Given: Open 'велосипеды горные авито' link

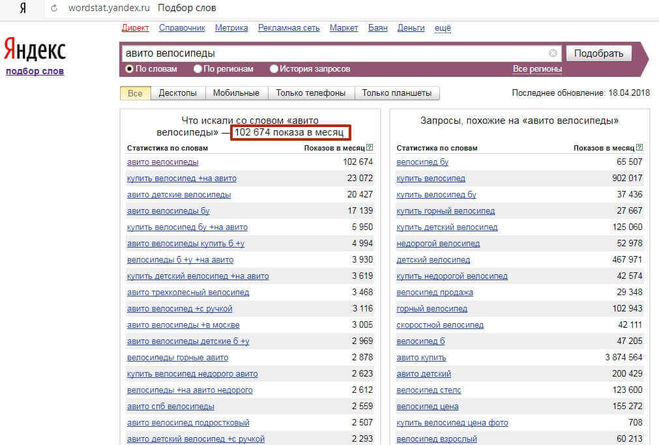Looking at the screenshot, I should [178, 358].
